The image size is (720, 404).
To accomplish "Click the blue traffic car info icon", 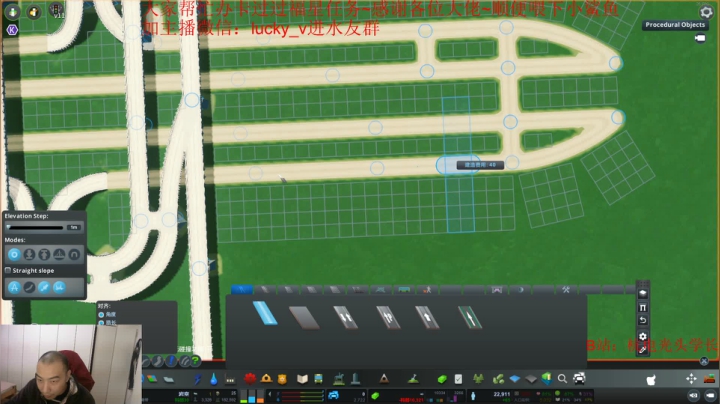I will pyautogui.click(x=333, y=395).
